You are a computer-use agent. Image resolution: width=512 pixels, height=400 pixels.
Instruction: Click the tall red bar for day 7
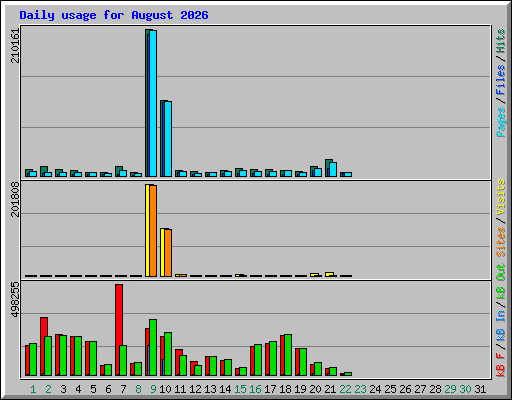(118, 330)
